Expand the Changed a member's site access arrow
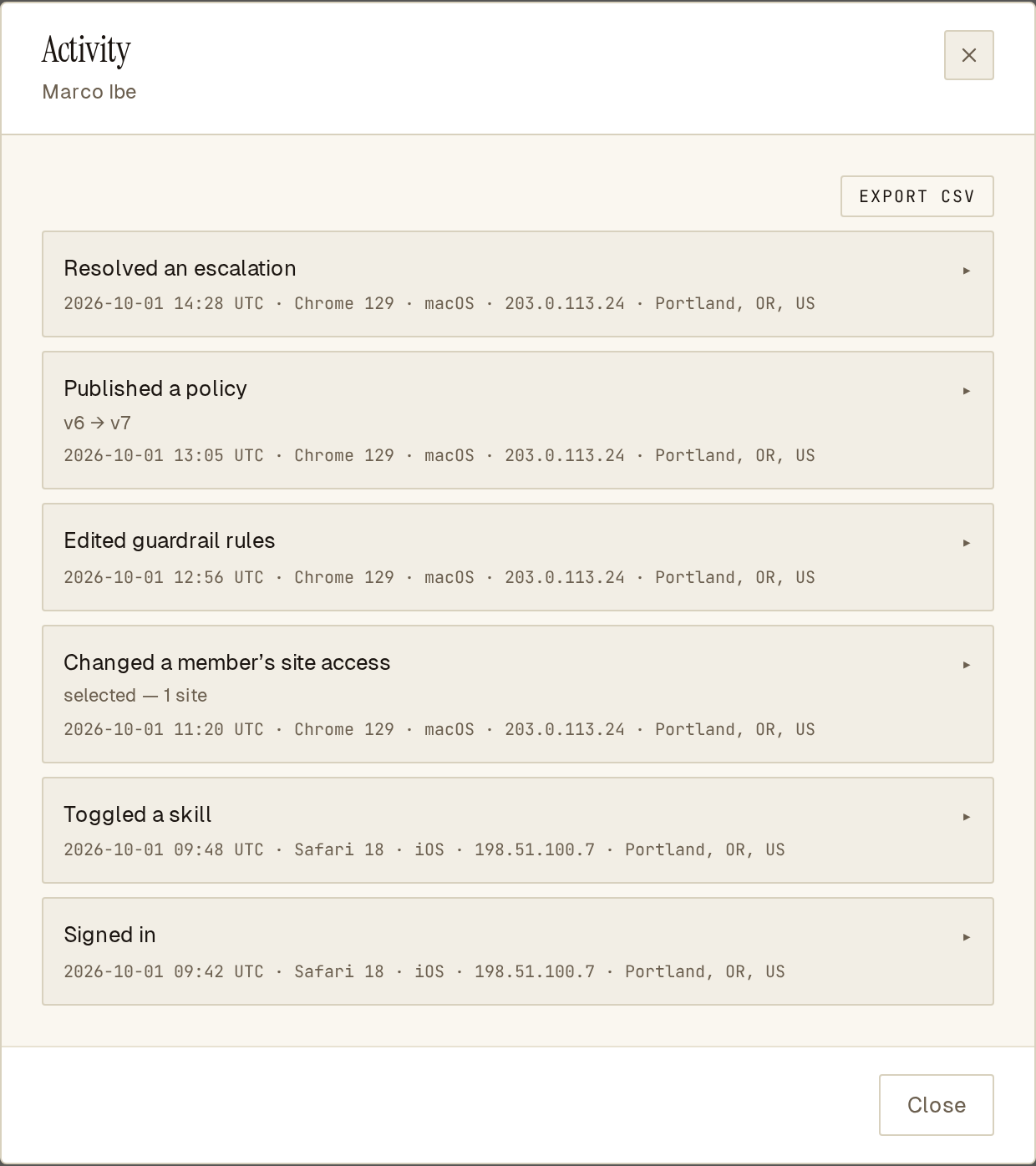This screenshot has width=1036, height=1166. [967, 665]
